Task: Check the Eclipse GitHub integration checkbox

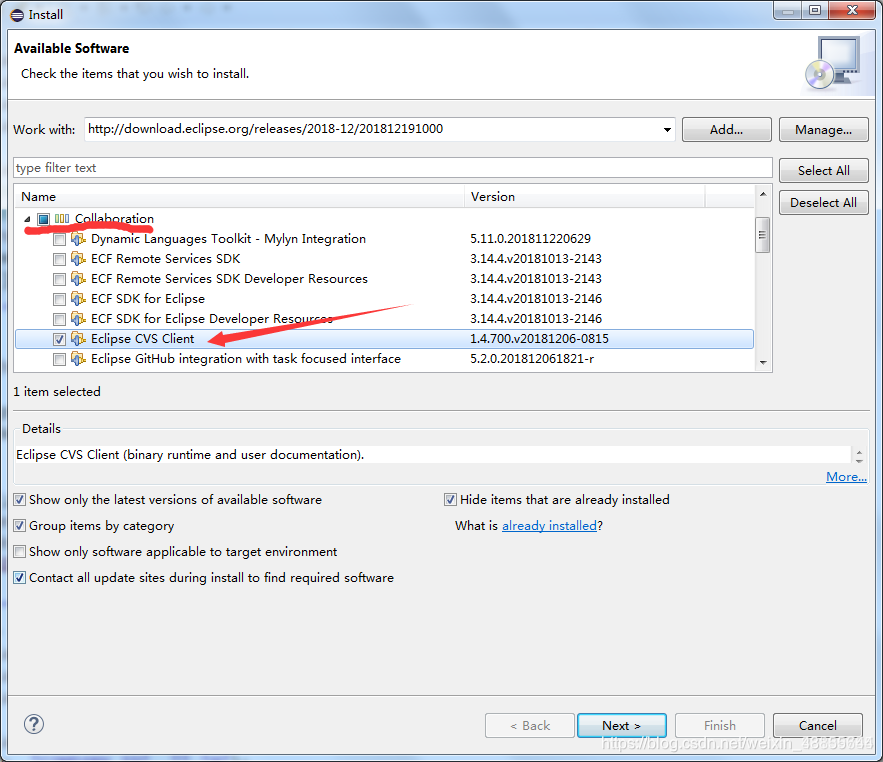Action: 59,359
